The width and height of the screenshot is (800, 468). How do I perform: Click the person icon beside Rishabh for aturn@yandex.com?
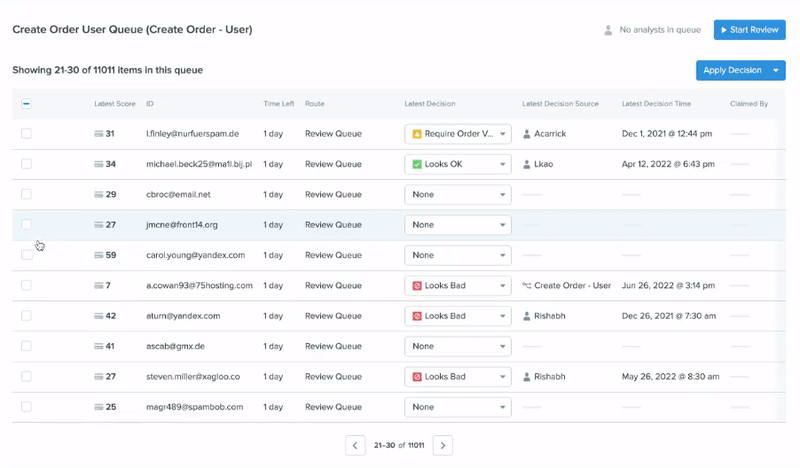(x=527, y=316)
